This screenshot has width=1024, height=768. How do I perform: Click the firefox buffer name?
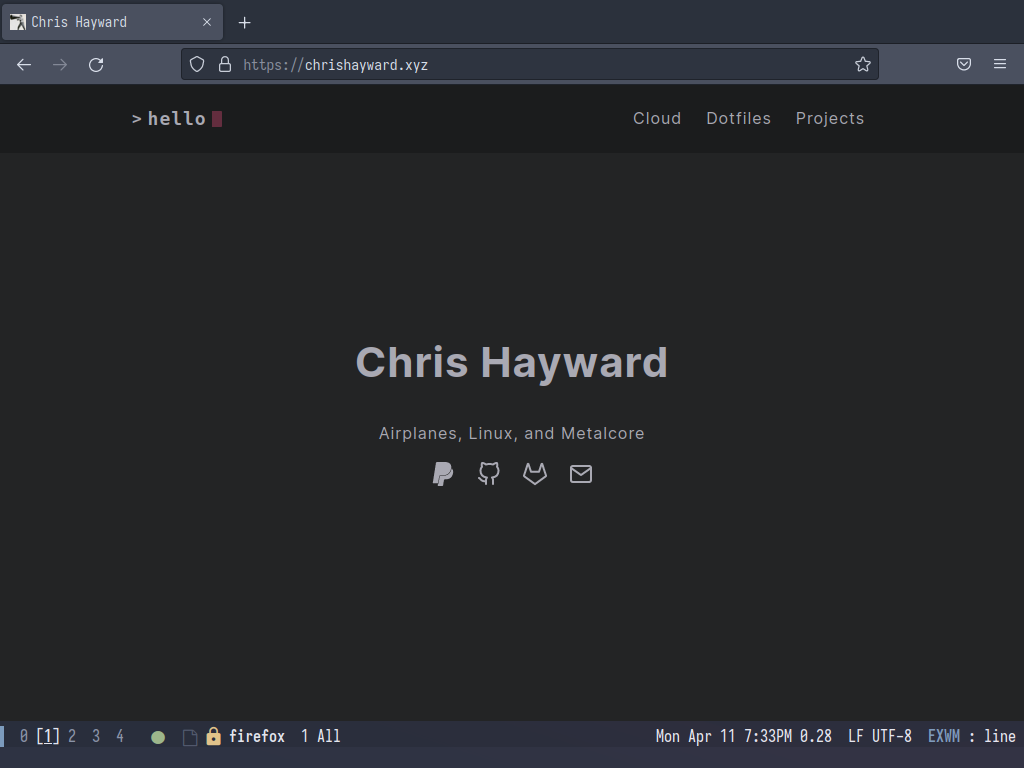pyautogui.click(x=257, y=737)
